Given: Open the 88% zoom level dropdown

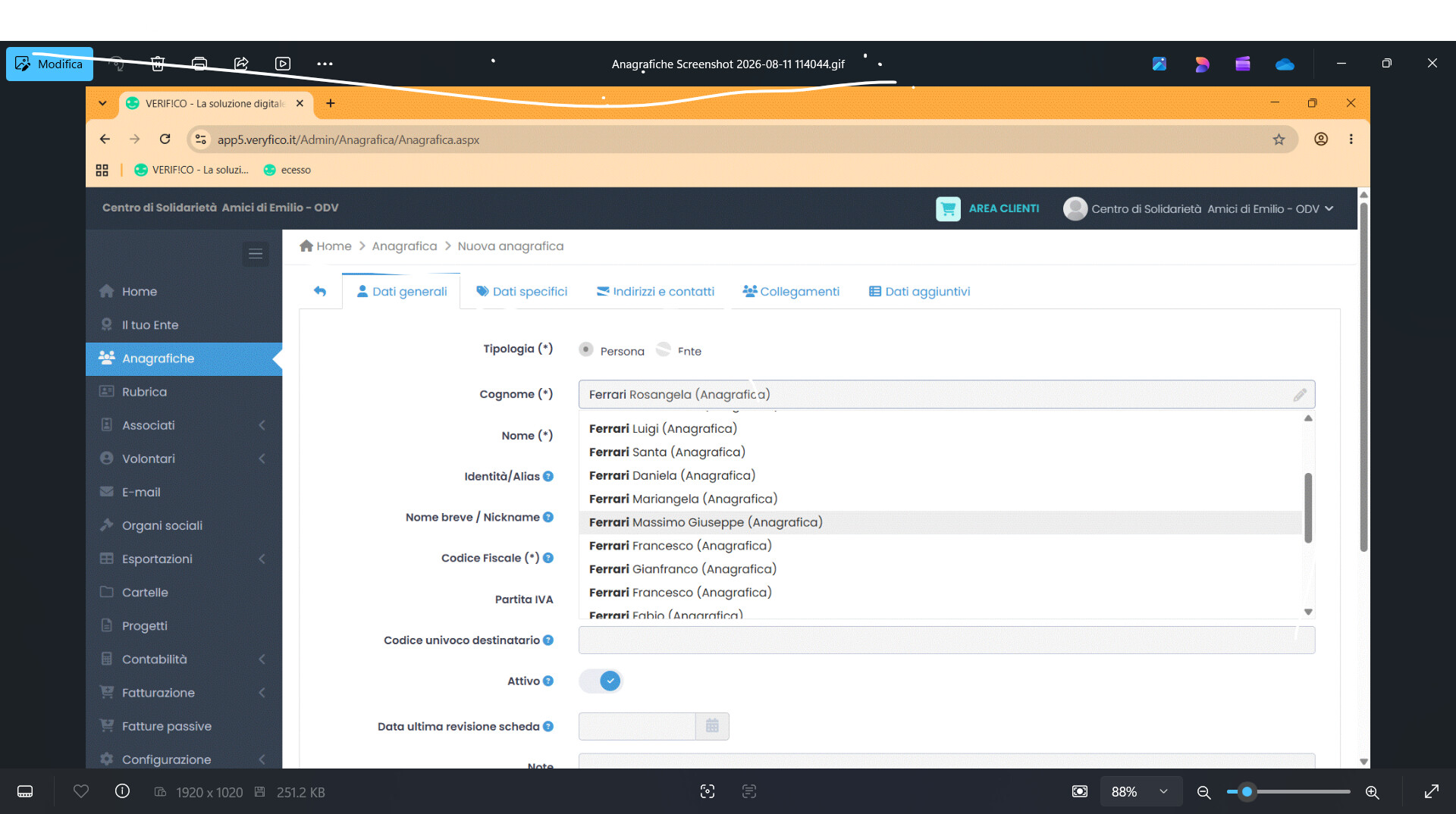Looking at the screenshot, I should 1141,791.
